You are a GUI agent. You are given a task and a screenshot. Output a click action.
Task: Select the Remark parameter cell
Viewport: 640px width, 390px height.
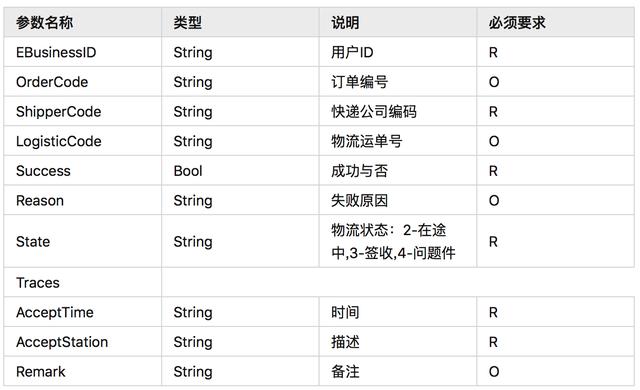pyautogui.click(x=83, y=371)
